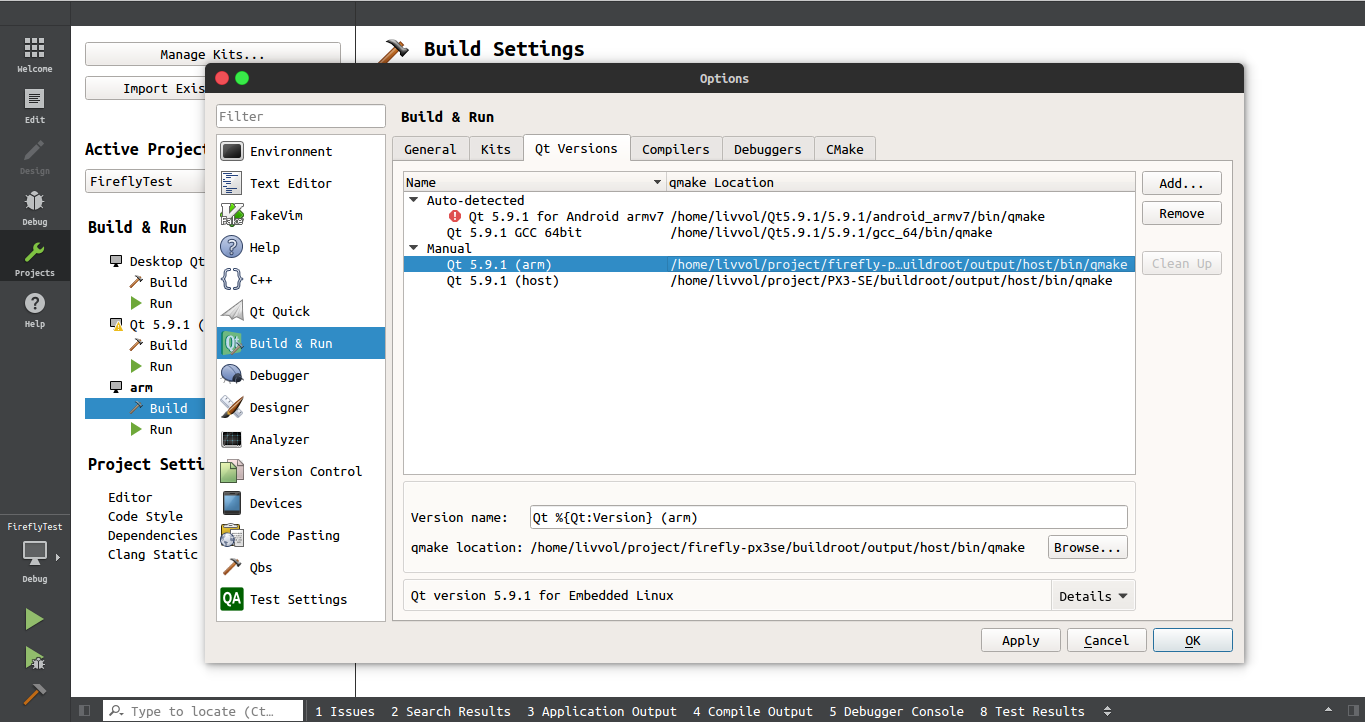Click the Add... button
The image size is (1365, 722).
pos(1182,183)
